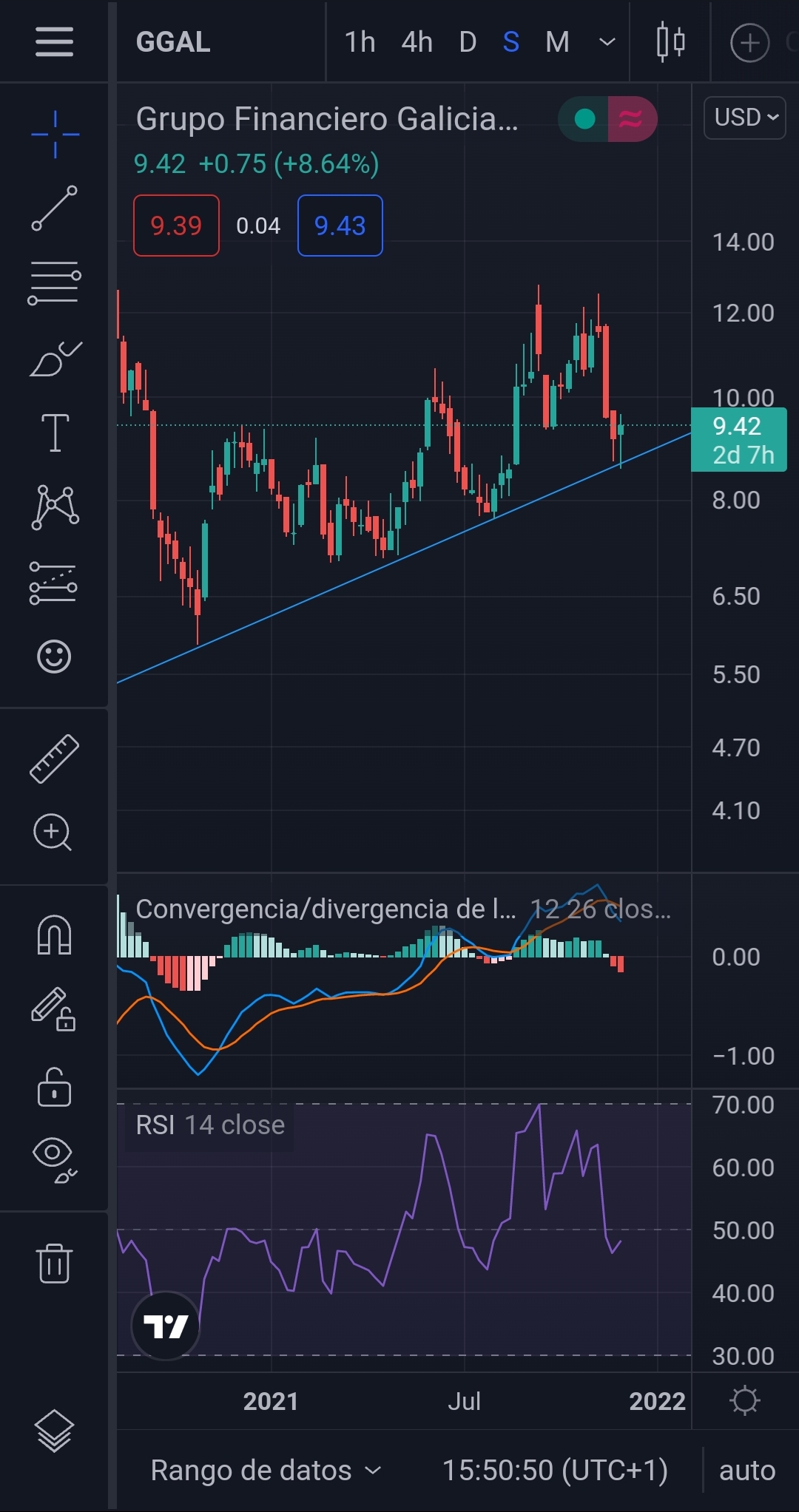Screen dimensions: 799x1512
Task: Click the Grupo Financiero Galicia title
Action: point(327,119)
